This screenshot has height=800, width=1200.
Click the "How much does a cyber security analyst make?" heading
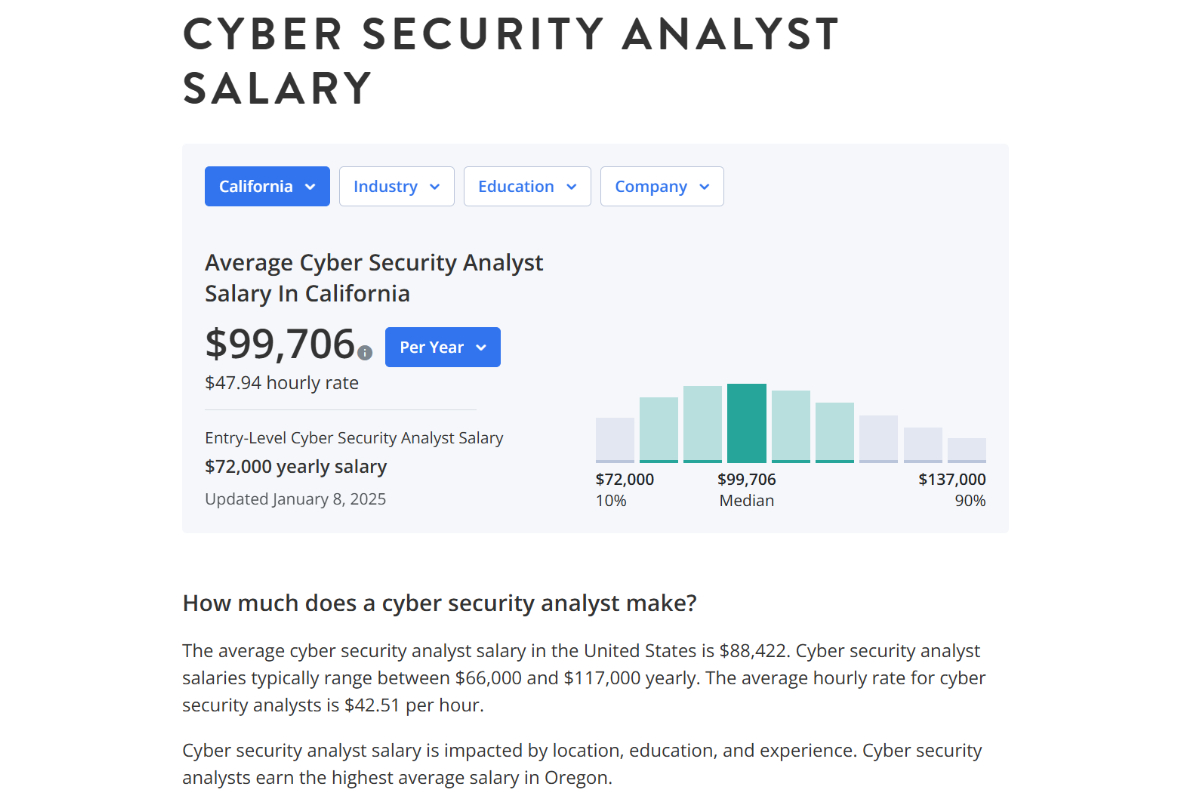439,604
